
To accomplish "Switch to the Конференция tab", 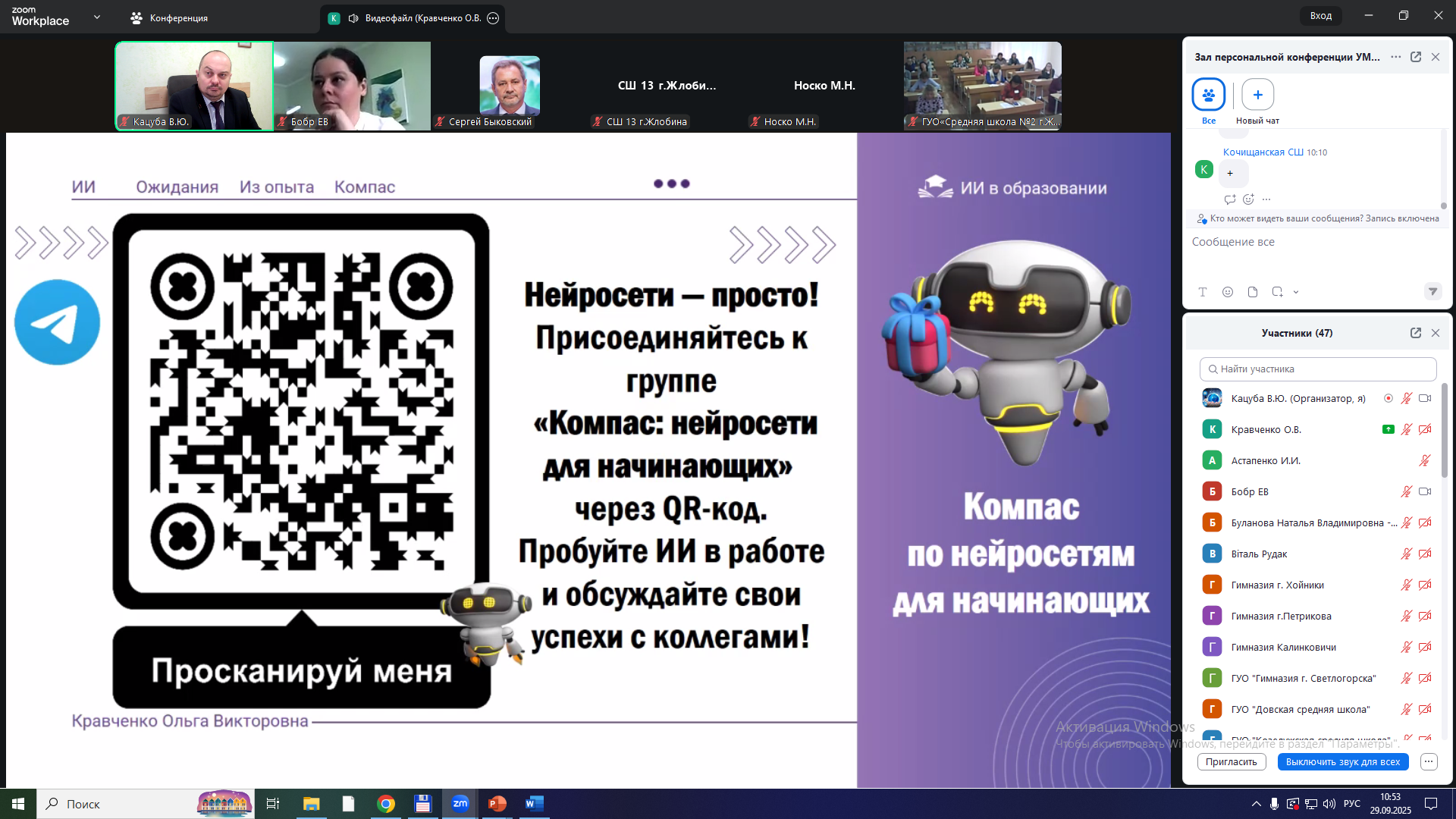I will coord(169,18).
